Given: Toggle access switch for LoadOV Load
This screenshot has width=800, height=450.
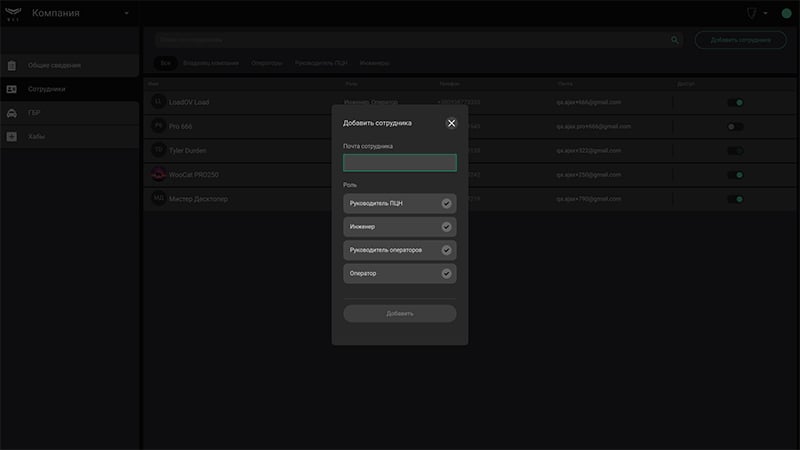Looking at the screenshot, I should (x=735, y=103).
